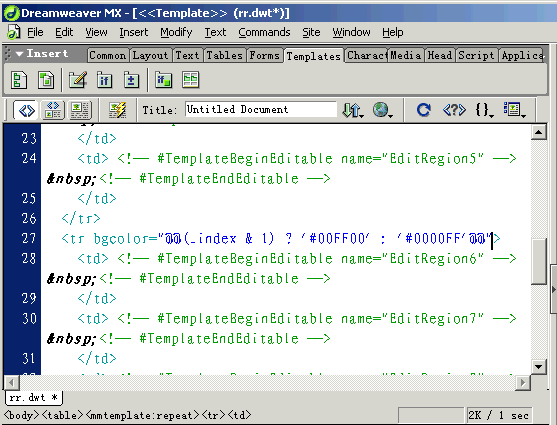
Task: Switch to the Media insert tab
Action: [x=406, y=55]
